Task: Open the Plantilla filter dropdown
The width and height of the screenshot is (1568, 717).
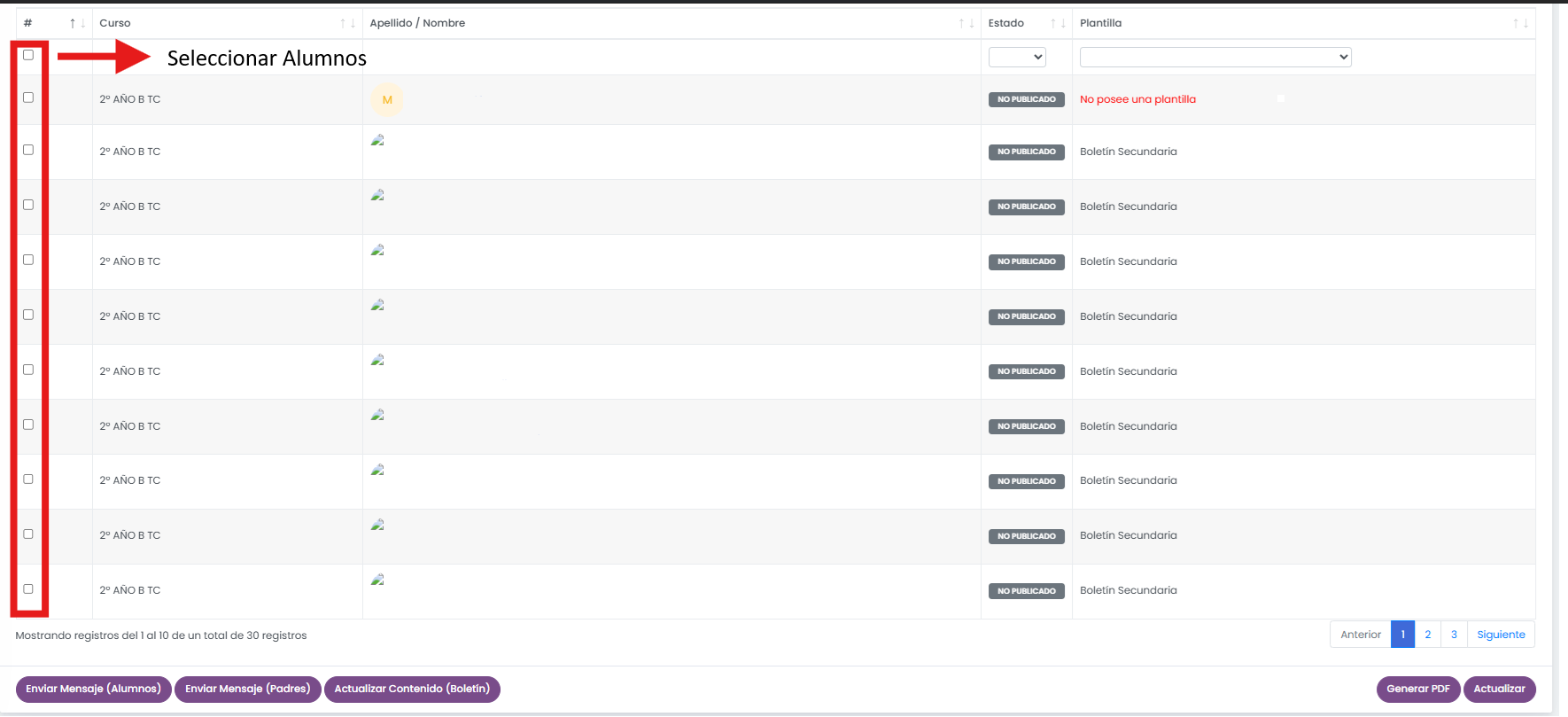Action: [1215, 57]
